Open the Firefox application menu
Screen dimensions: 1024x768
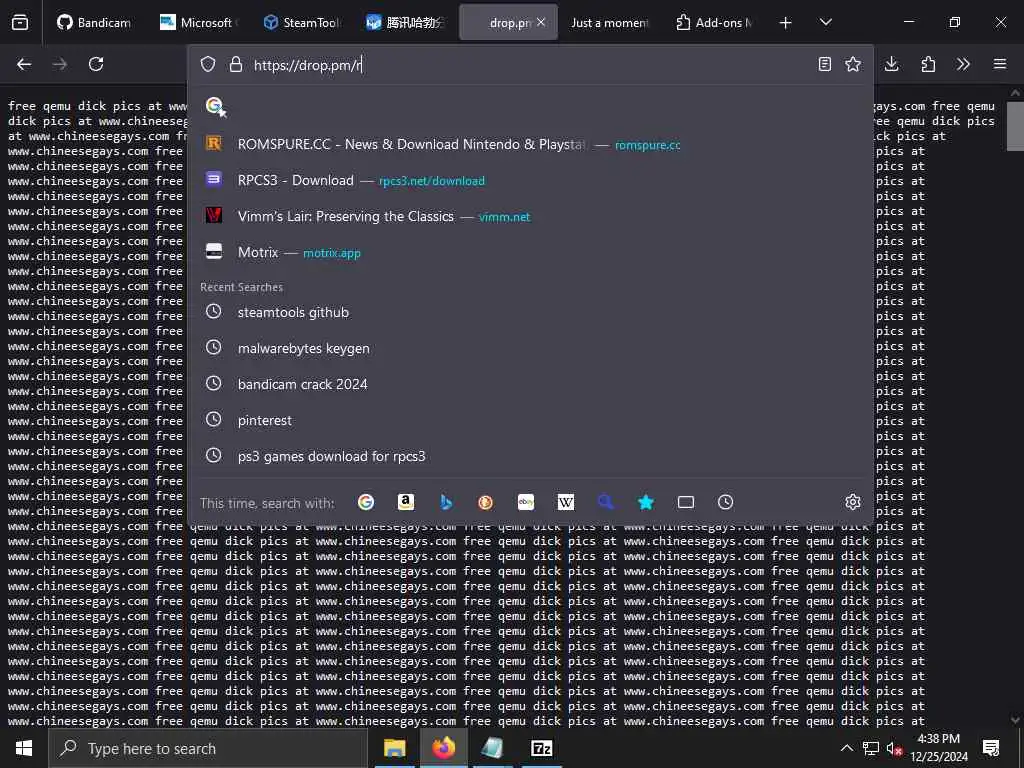point(1000,64)
